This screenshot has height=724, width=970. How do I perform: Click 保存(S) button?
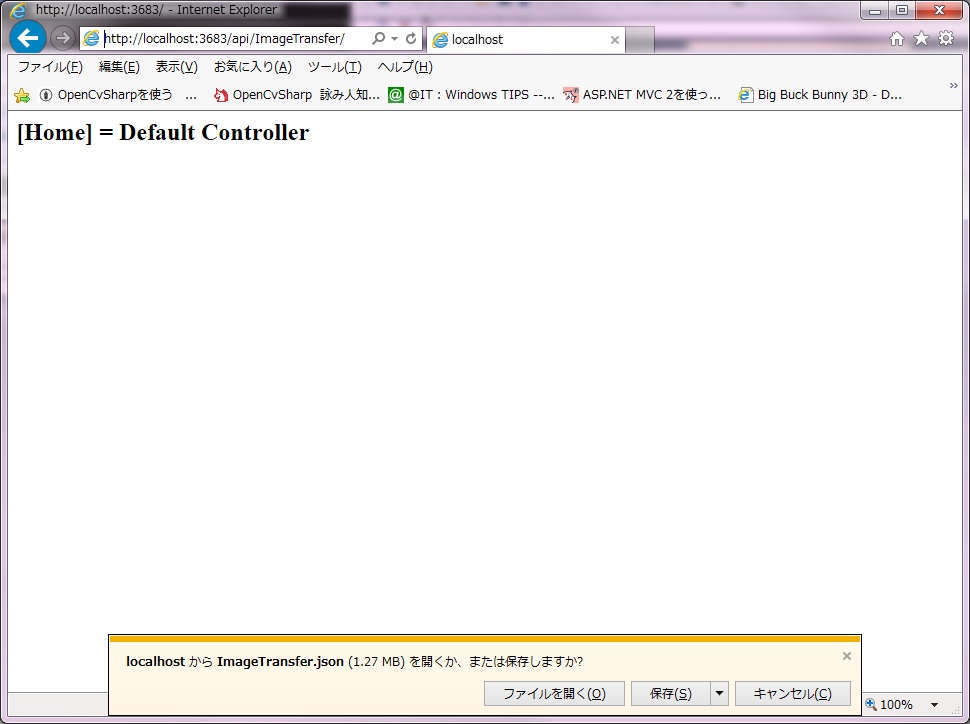click(x=671, y=694)
